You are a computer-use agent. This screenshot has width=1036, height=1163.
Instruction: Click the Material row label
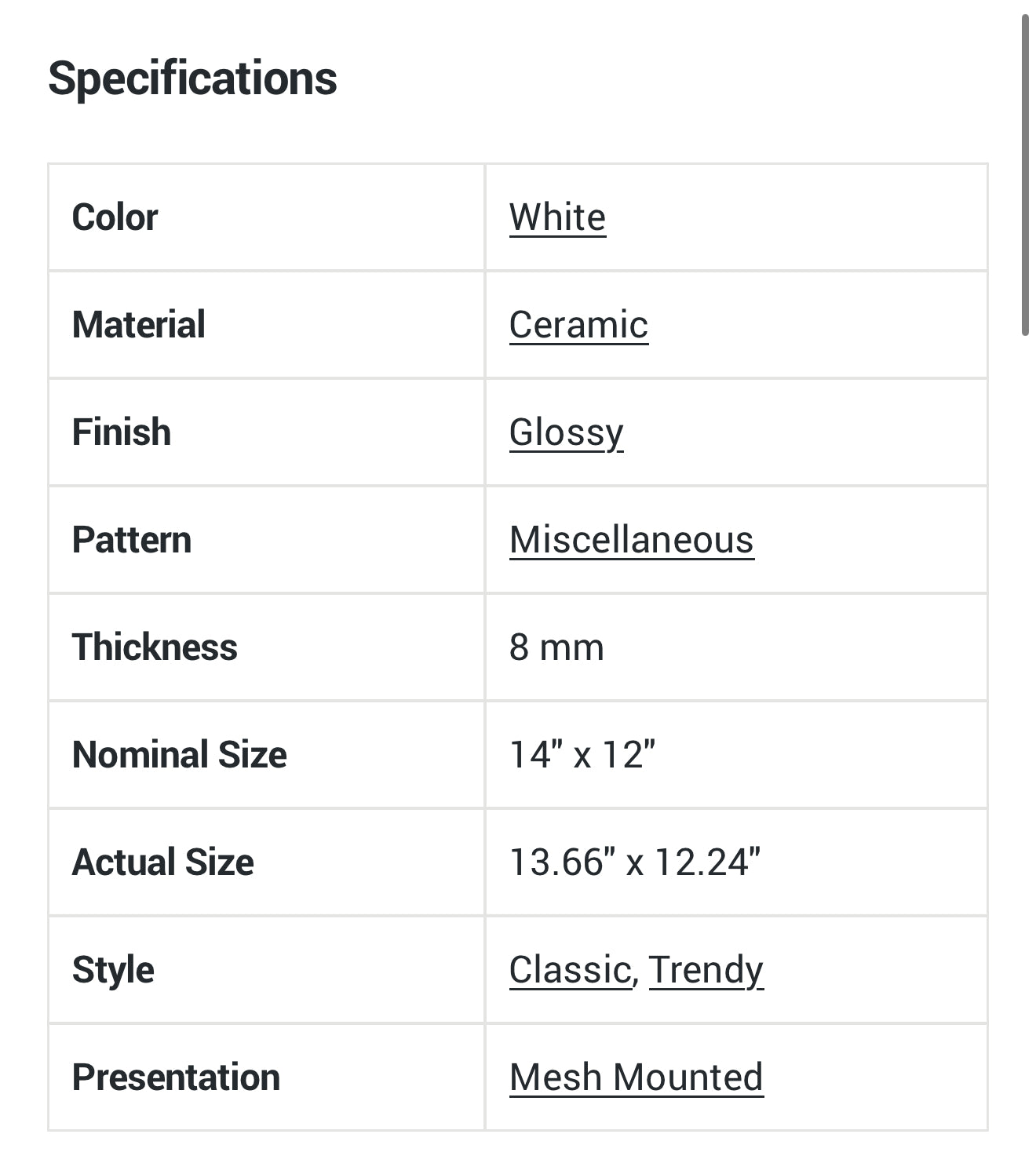138,325
